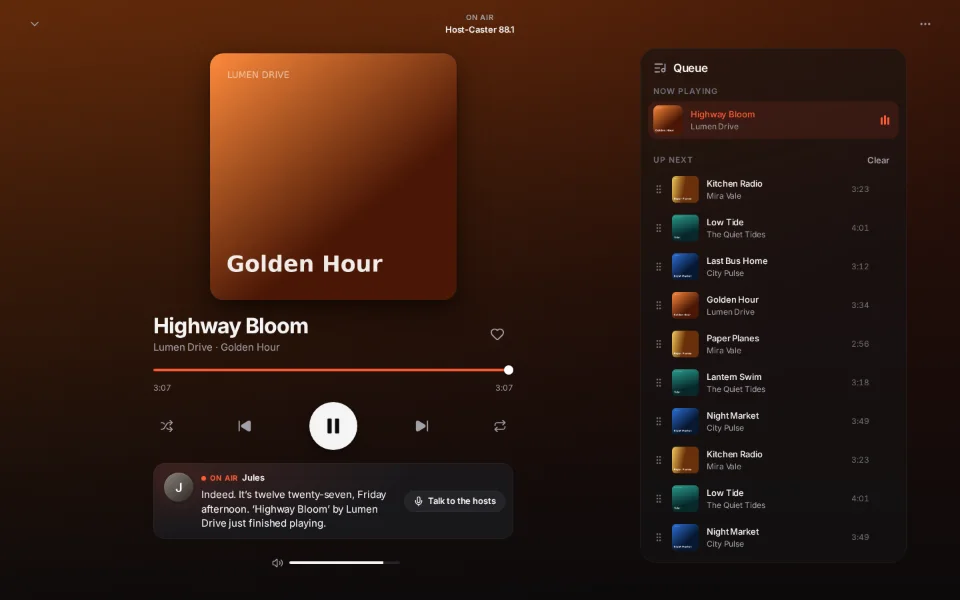960x600 pixels.
Task: Skip to previous track
Action: point(244,426)
